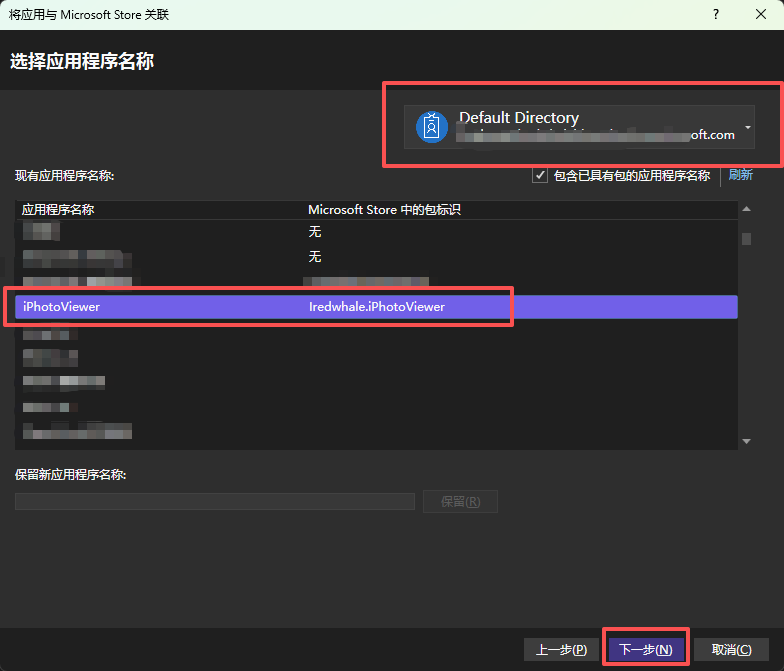Click the app list scrollbar thumb

pos(746,239)
